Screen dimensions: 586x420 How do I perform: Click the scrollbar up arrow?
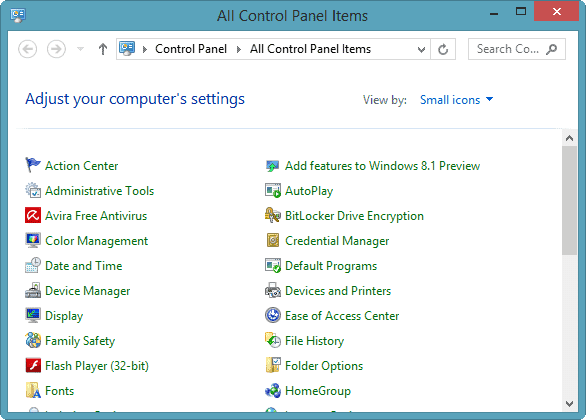coord(569,138)
